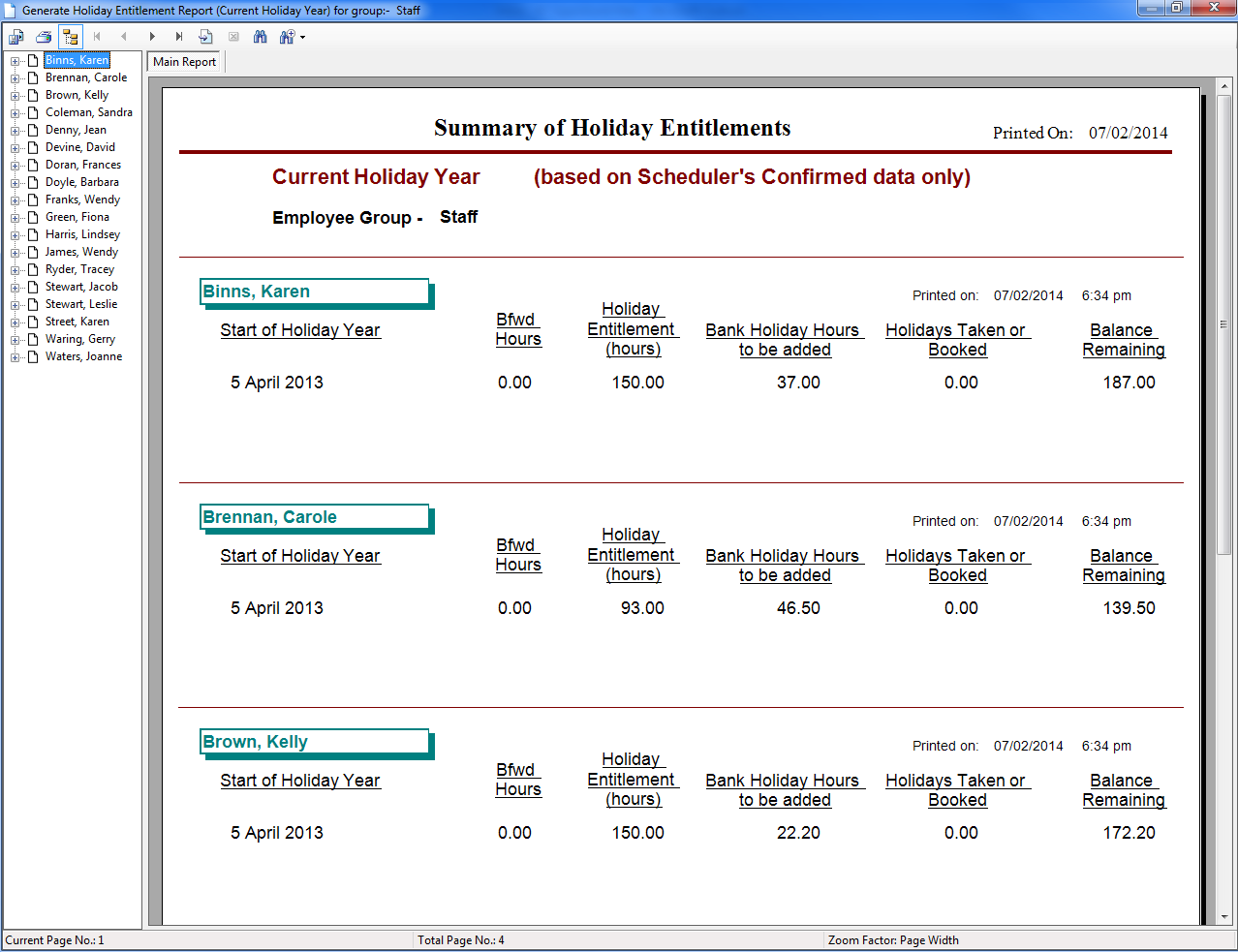Image resolution: width=1238 pixels, height=952 pixels.
Task: Select Binns, Karen in the tree
Action: 77,60
